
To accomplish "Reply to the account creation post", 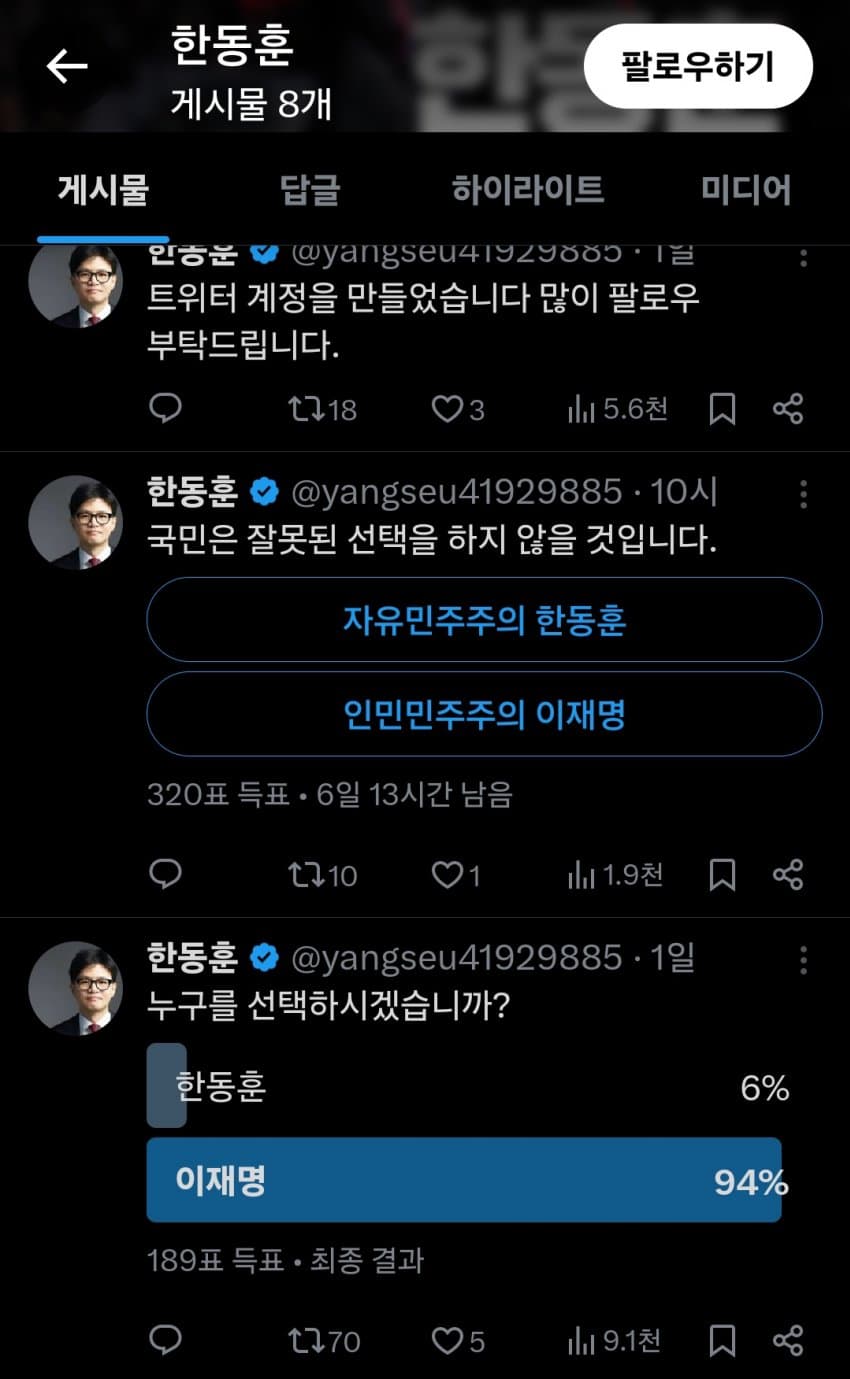I will pyautogui.click(x=165, y=408).
